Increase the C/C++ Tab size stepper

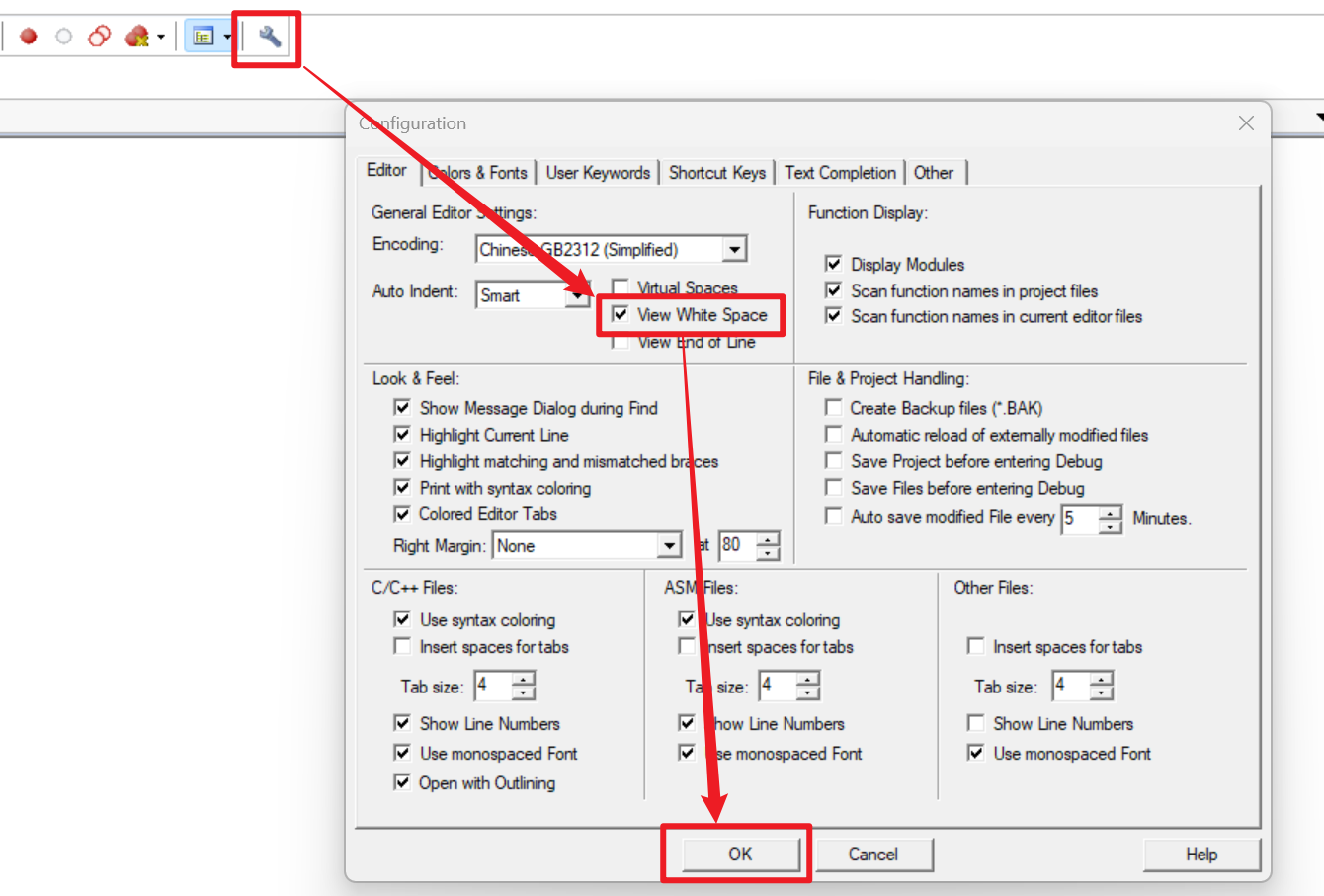tap(524, 679)
